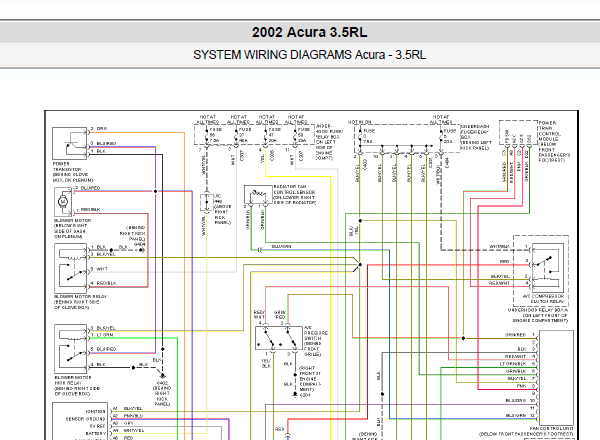The height and width of the screenshot is (440, 600).
Task: Click the "2002 Acura 3.5RL" page title
Action: click(x=309, y=32)
